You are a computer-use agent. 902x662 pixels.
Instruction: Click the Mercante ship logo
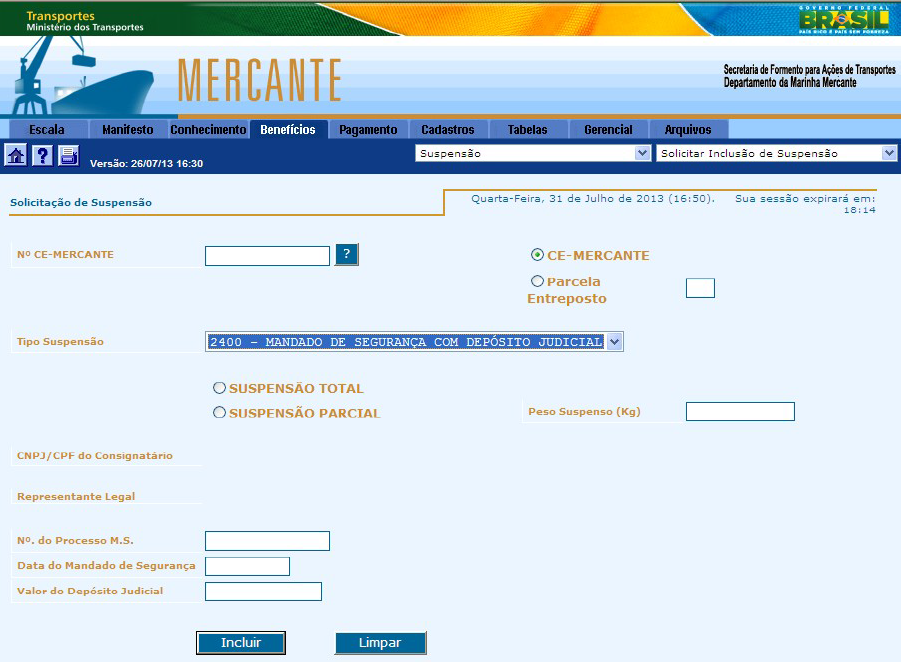pyautogui.click(x=81, y=76)
